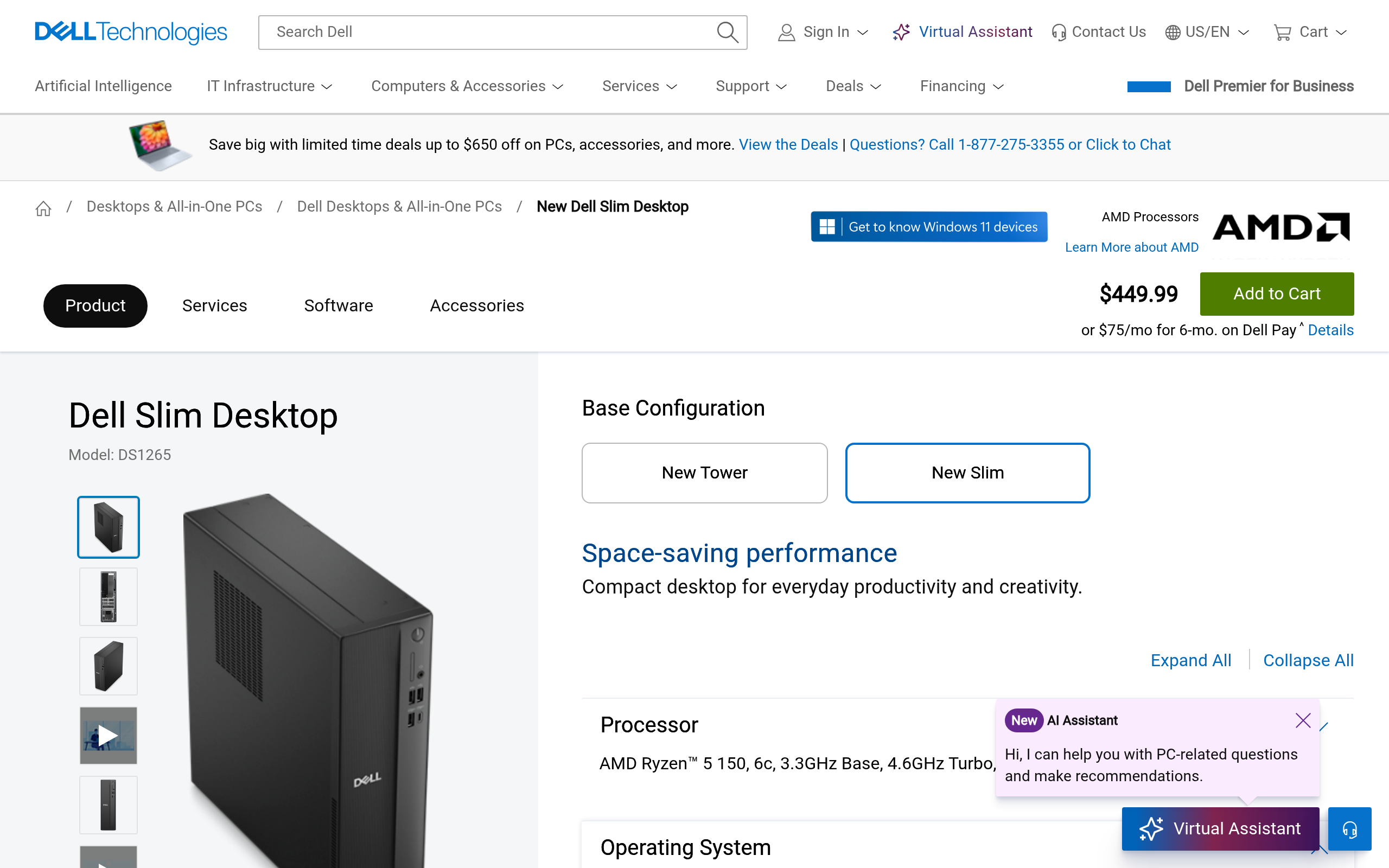This screenshot has height=868, width=1389.
Task: Click the Contact Us headset icon
Action: pos(1059,32)
